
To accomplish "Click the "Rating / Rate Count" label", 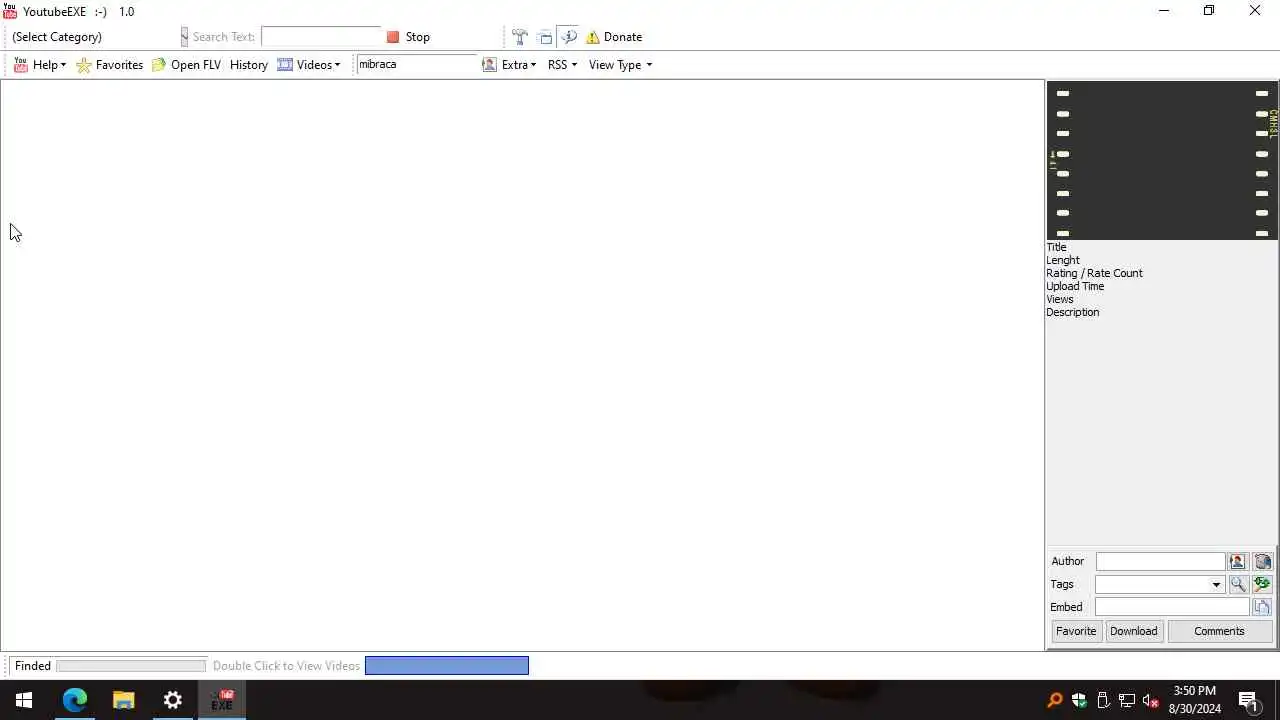I will [1094, 273].
